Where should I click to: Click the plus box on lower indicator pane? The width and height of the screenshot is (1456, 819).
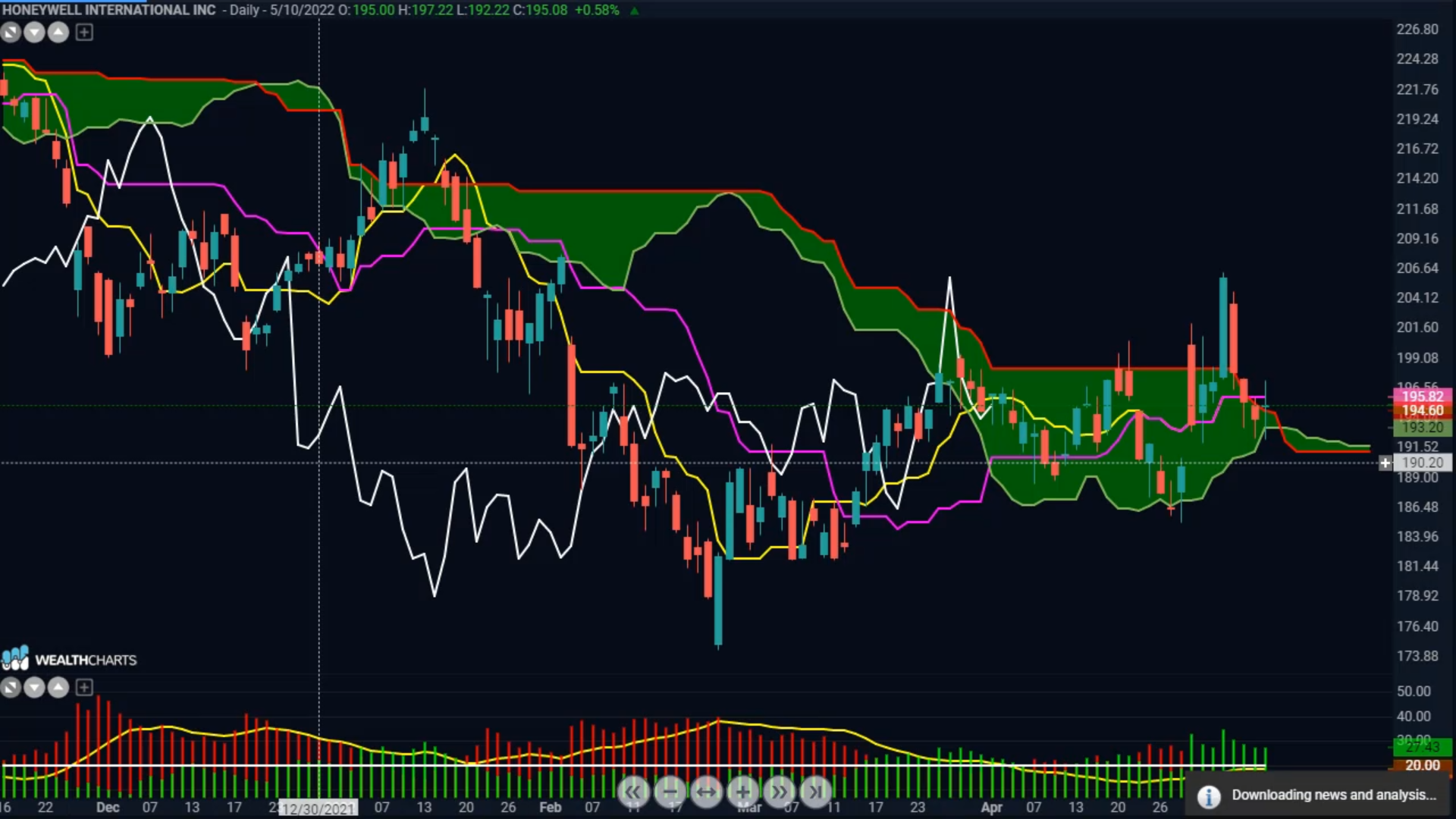tap(84, 688)
